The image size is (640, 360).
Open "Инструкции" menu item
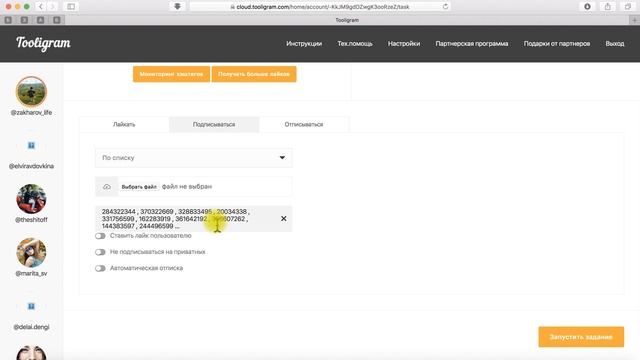[304, 44]
